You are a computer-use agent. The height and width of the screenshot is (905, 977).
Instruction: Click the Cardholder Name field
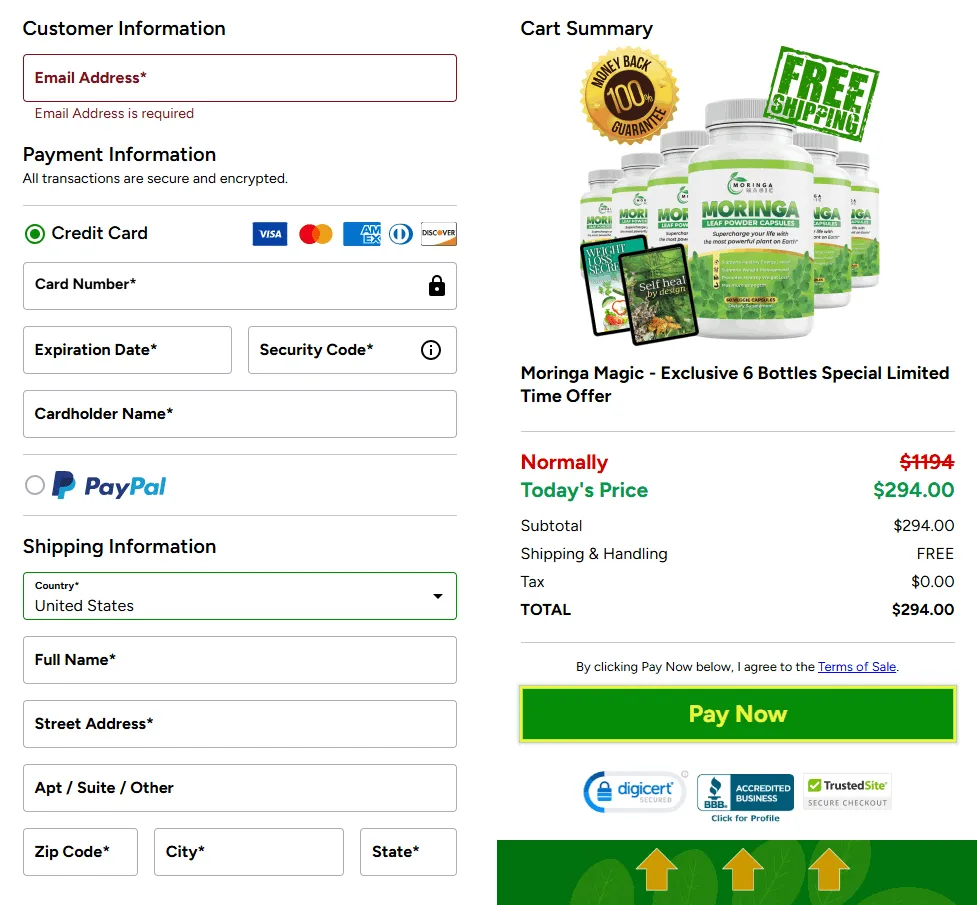click(x=240, y=414)
